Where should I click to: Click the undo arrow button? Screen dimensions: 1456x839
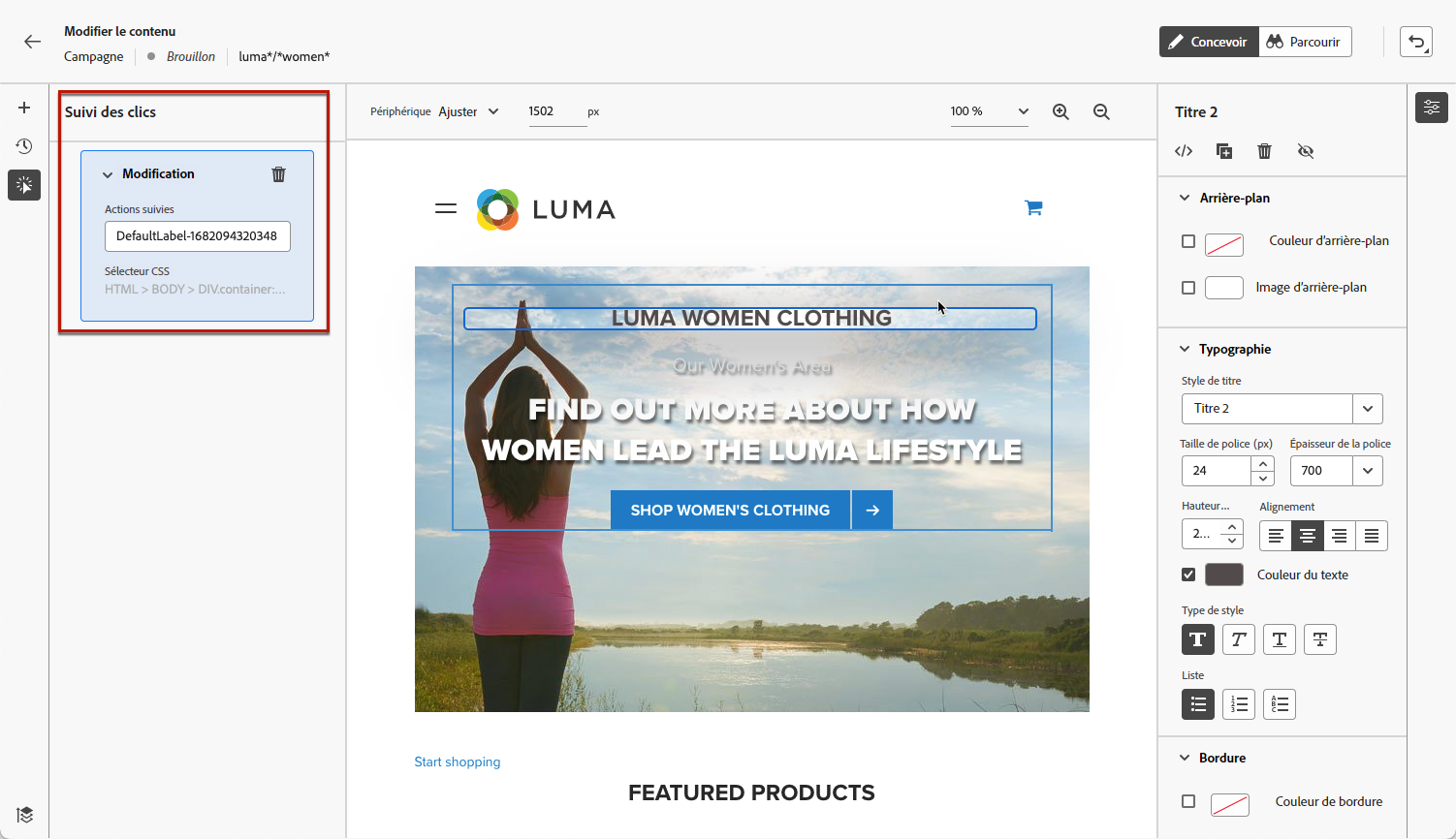click(1416, 42)
